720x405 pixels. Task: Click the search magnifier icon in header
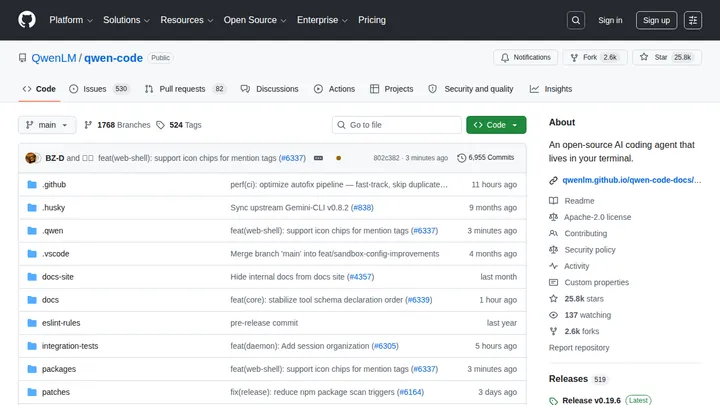click(x=575, y=20)
